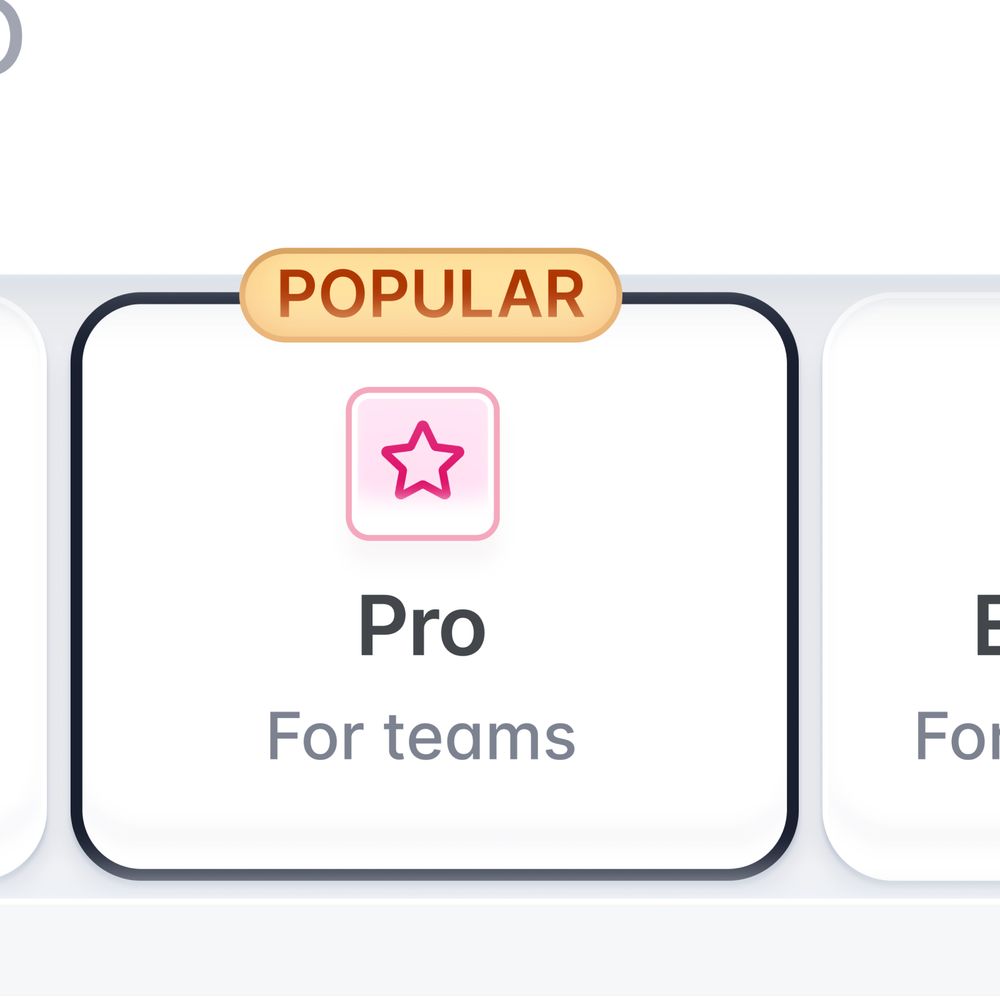Click the POPULAR badge

(430, 295)
